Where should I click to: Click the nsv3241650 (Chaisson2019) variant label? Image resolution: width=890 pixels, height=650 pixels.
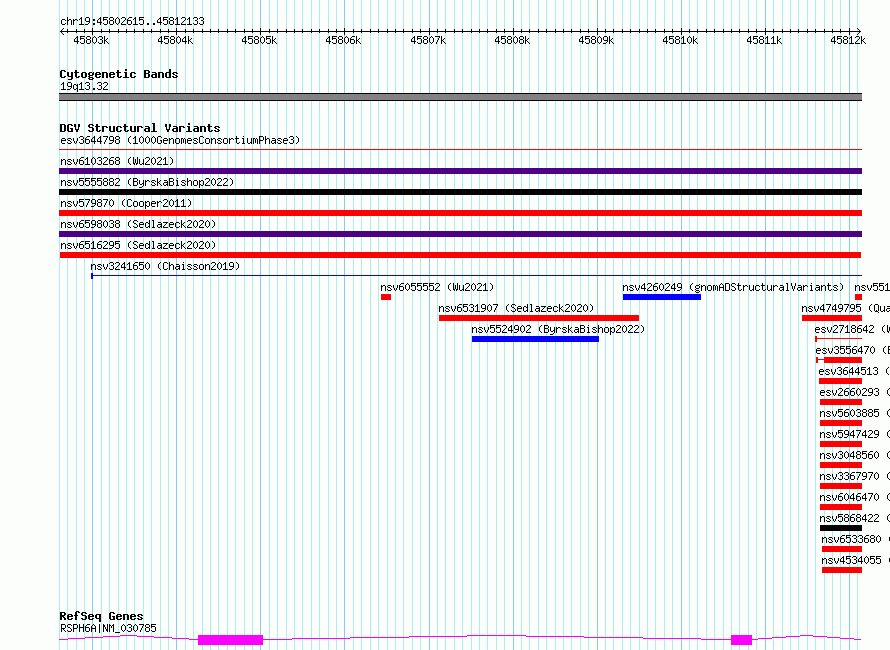coord(165,266)
